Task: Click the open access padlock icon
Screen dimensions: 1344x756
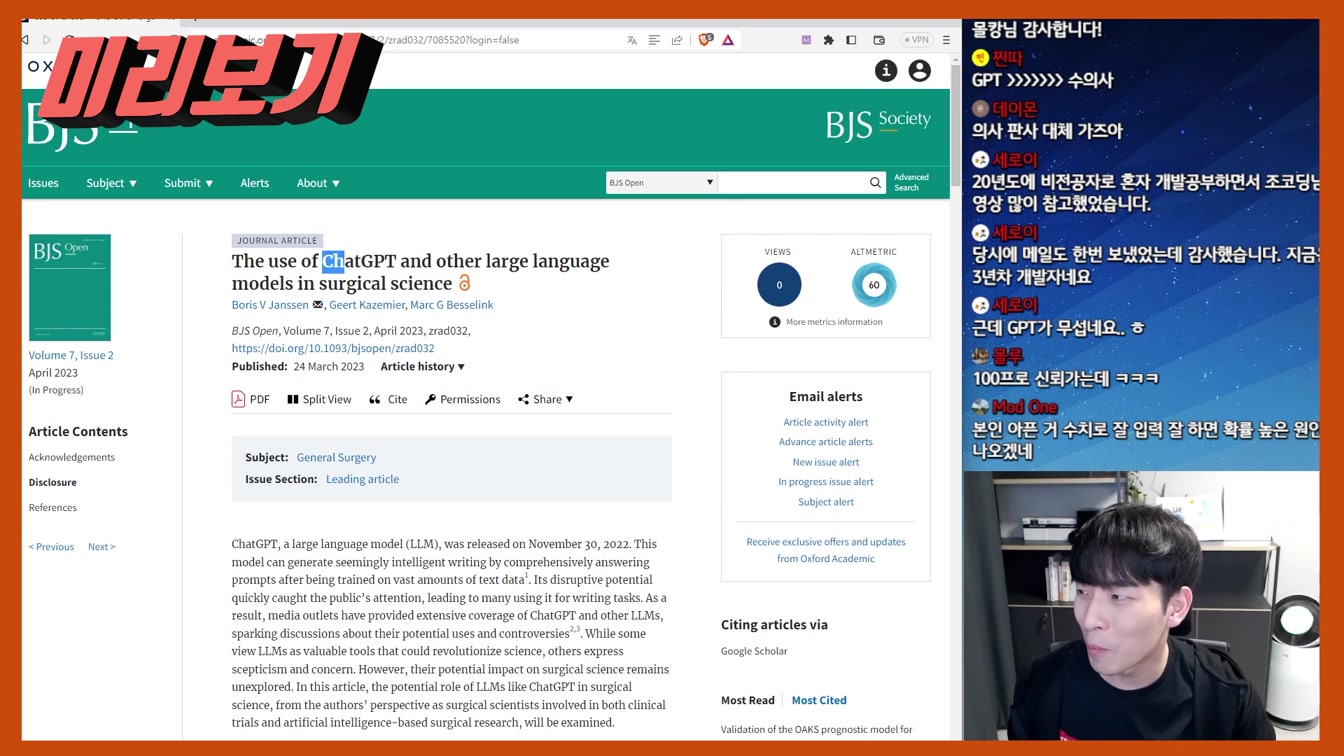Action: [465, 283]
